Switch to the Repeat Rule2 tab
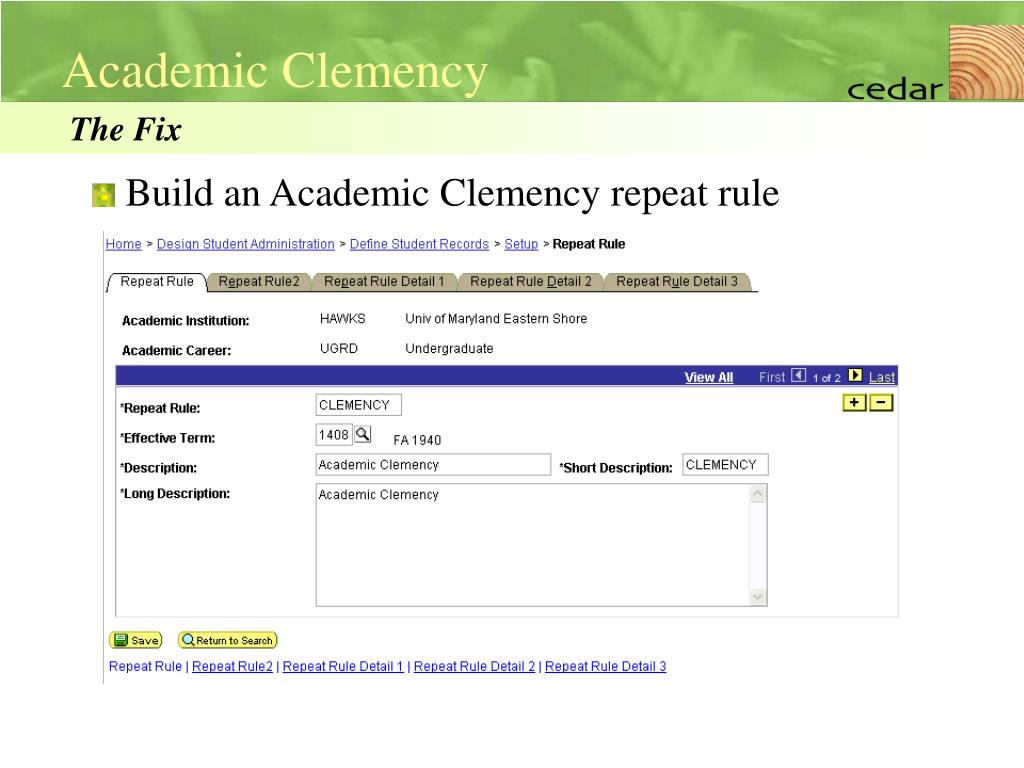Screen dimensions: 1024x768 click(x=259, y=281)
